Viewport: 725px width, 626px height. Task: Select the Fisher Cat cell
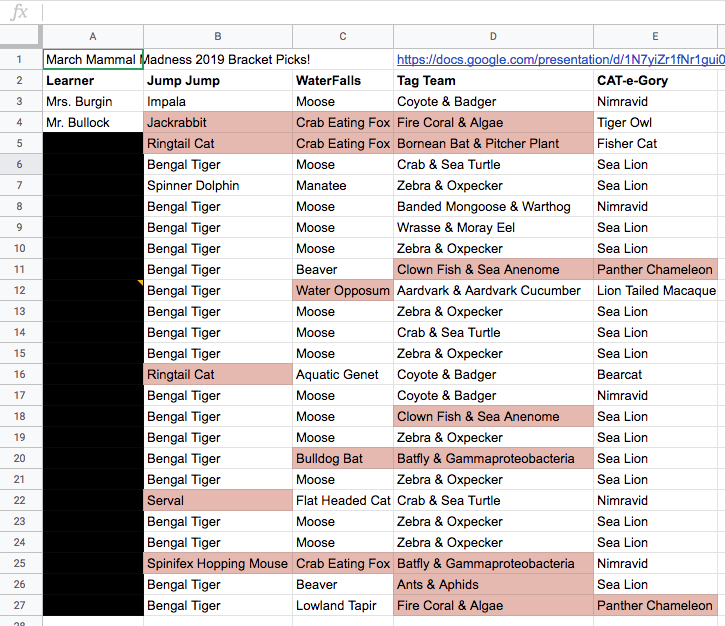point(655,143)
